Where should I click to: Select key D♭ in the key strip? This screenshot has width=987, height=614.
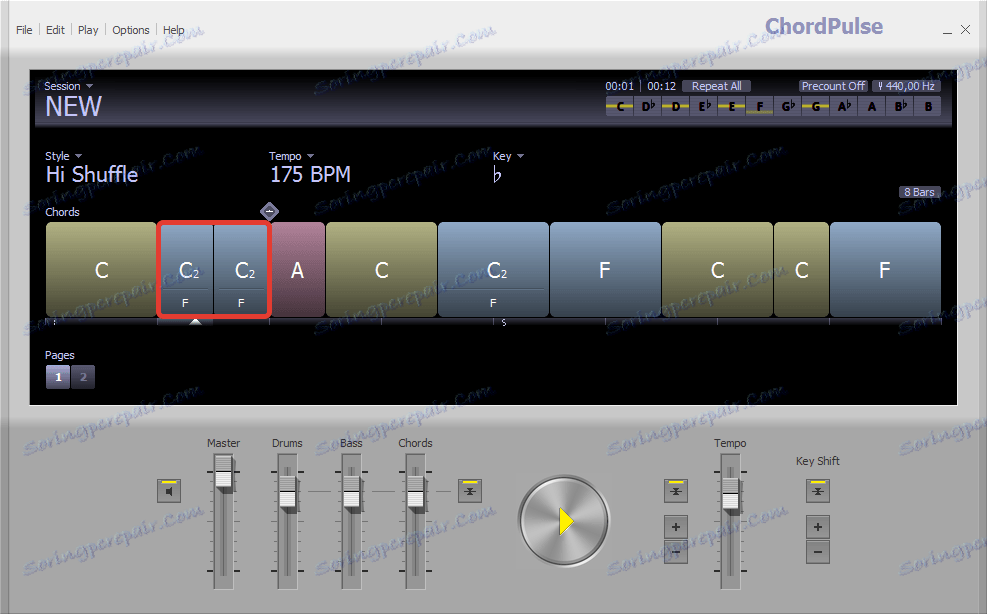pyautogui.click(x=648, y=106)
